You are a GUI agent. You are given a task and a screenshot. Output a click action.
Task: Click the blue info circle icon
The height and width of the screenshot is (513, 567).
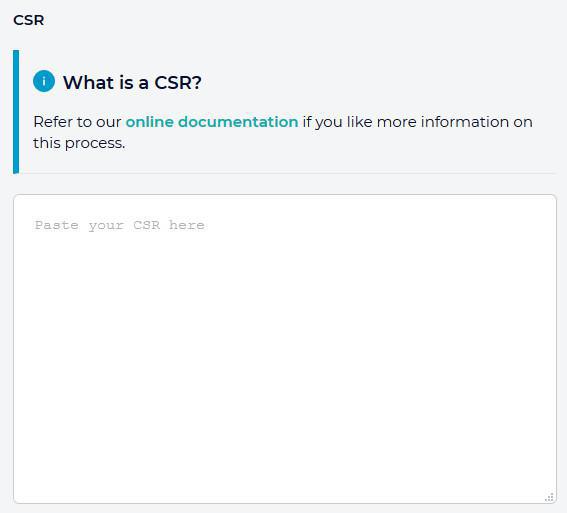click(x=44, y=81)
